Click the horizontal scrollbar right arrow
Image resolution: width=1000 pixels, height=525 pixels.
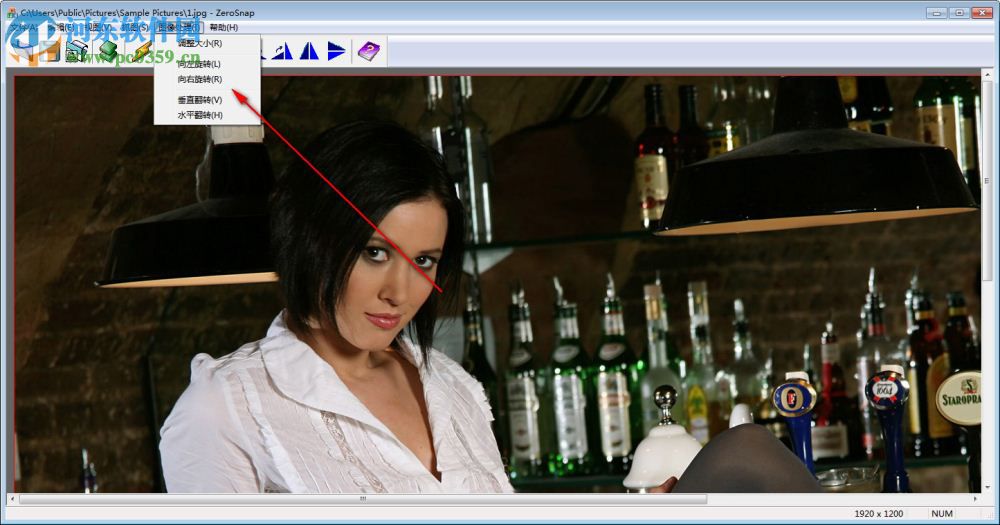[x=976, y=499]
